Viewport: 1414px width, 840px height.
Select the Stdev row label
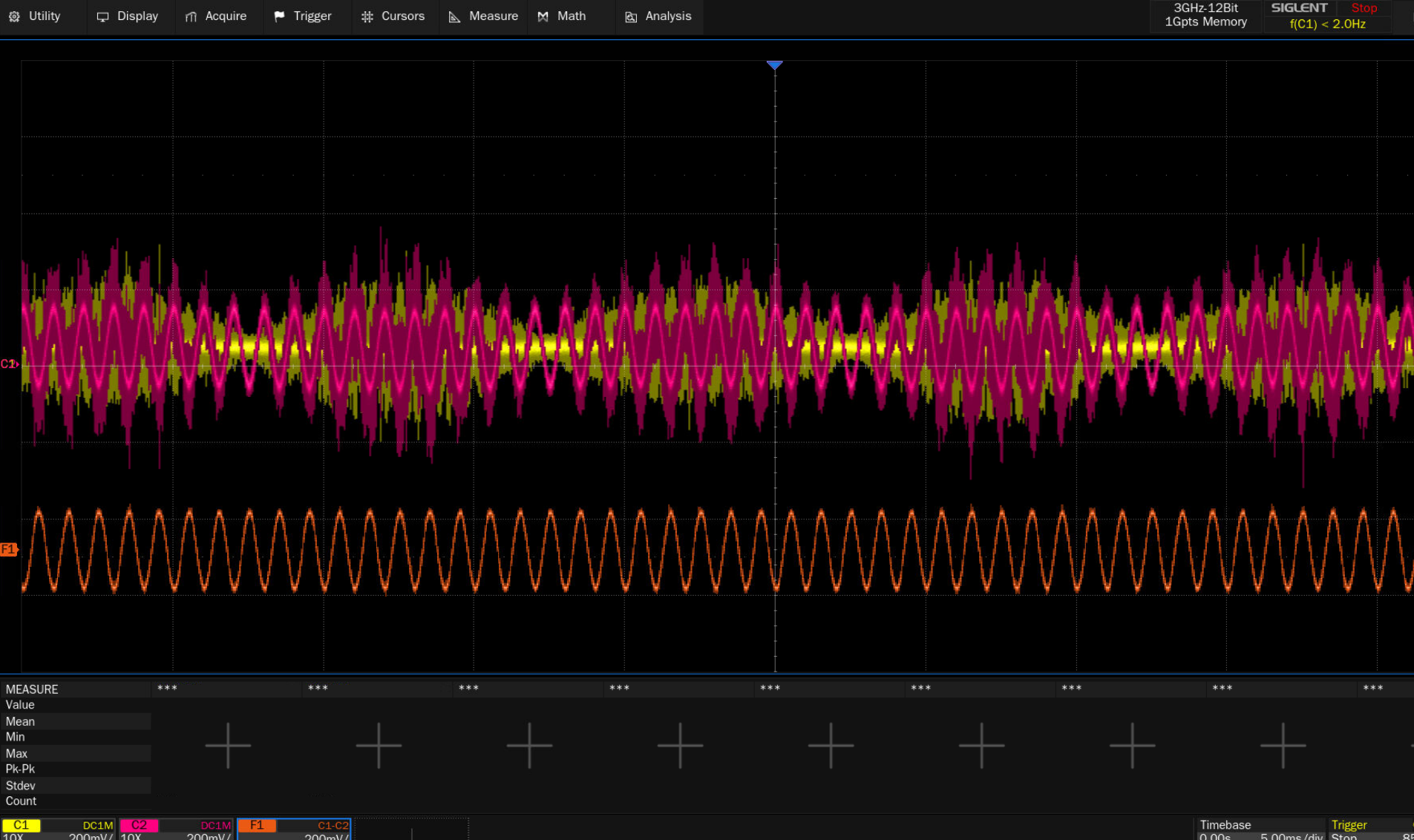coord(20,785)
